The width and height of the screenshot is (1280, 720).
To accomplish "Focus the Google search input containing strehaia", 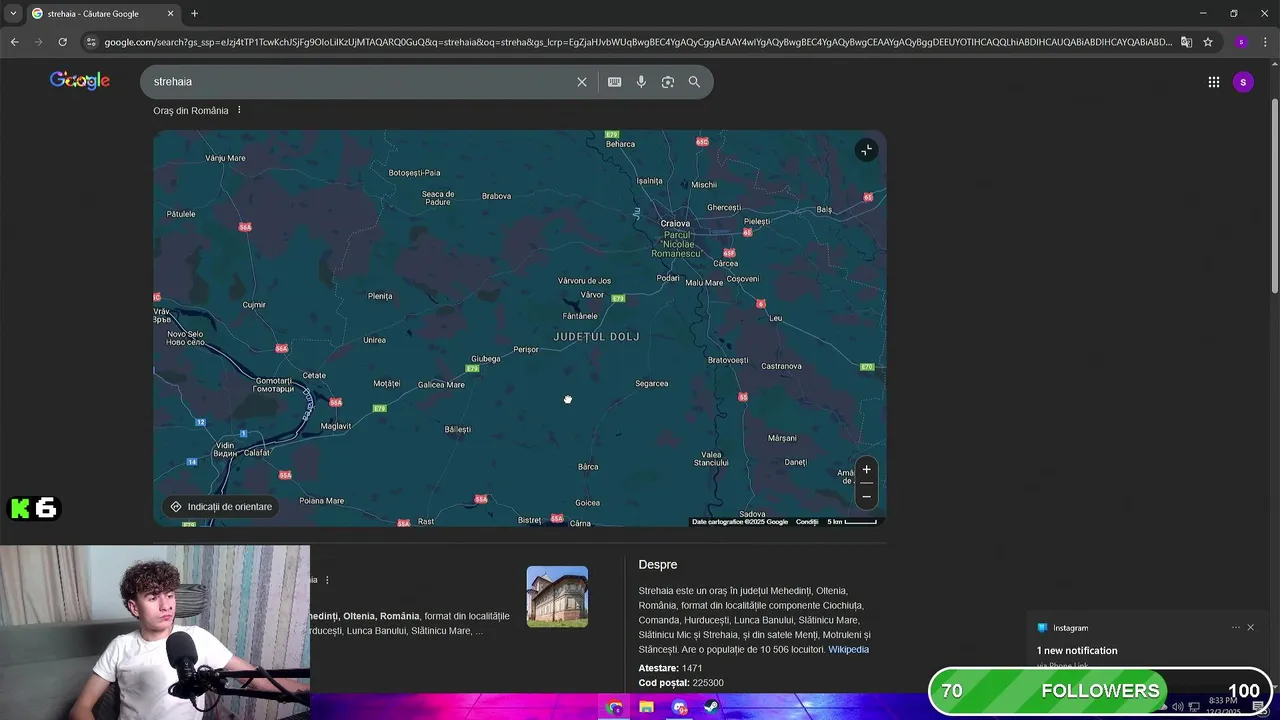I will (360, 82).
